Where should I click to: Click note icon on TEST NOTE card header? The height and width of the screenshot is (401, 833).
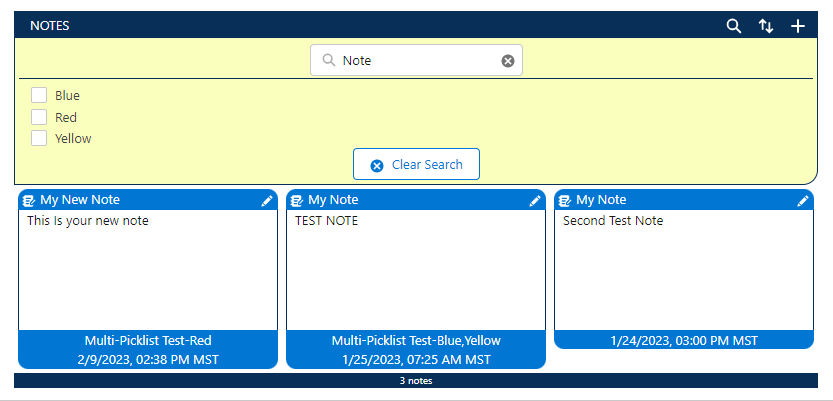tap(297, 201)
